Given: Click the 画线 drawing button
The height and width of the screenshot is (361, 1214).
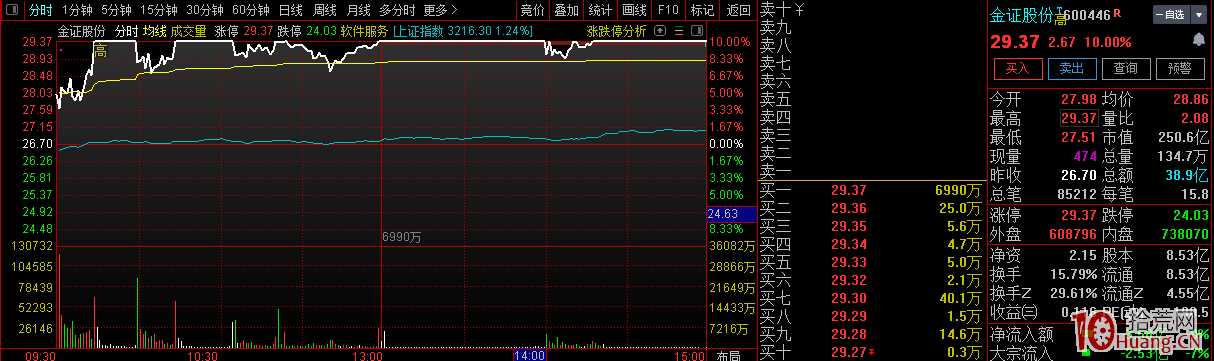Looking at the screenshot, I should pos(634,10).
